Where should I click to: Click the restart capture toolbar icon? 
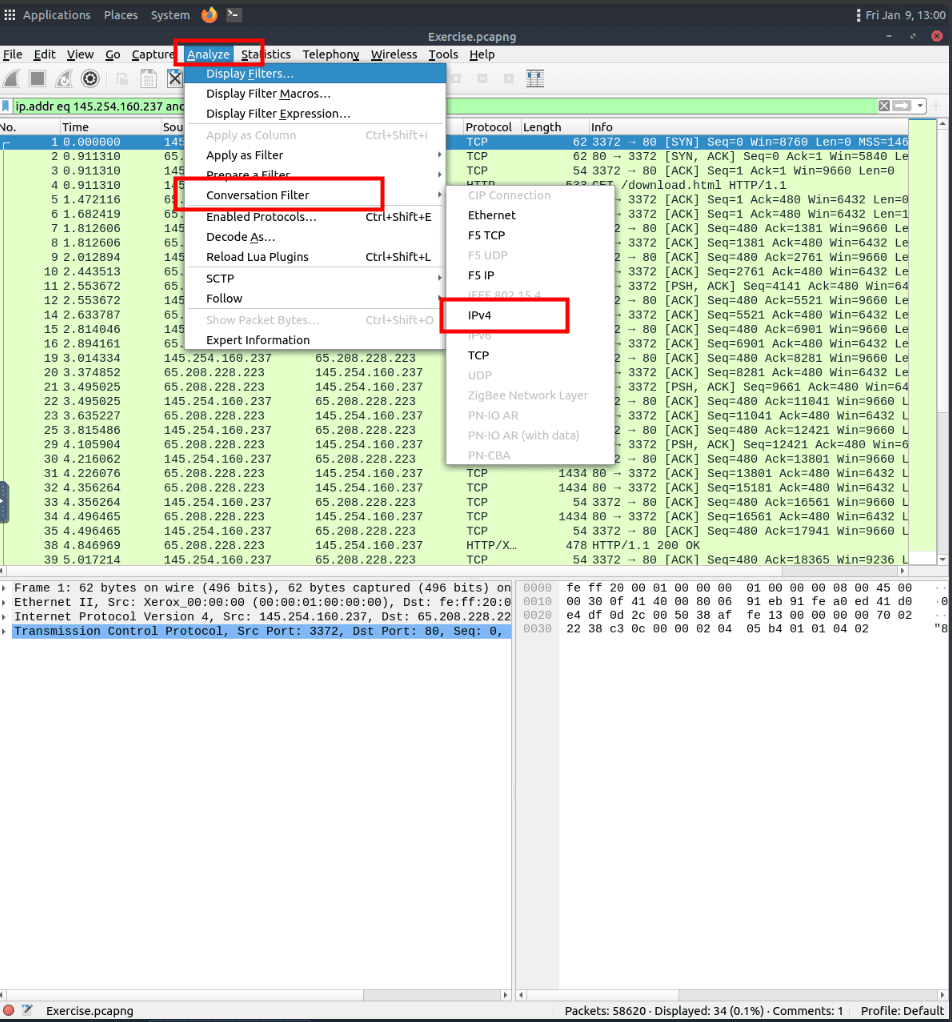point(64,79)
